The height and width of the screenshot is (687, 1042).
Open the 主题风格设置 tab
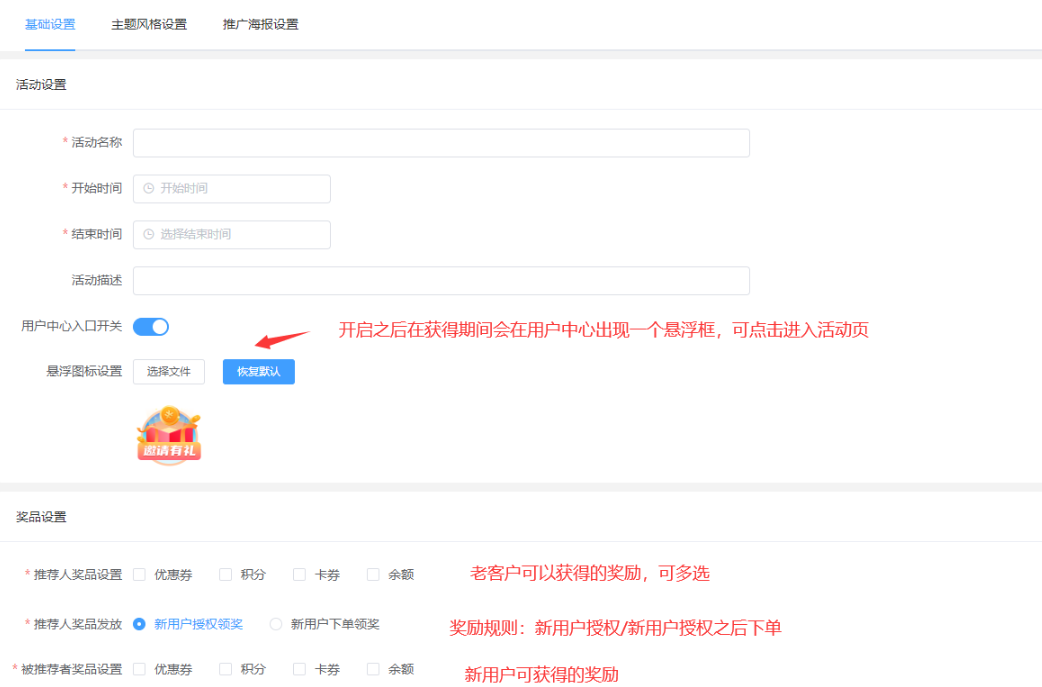pos(149,25)
